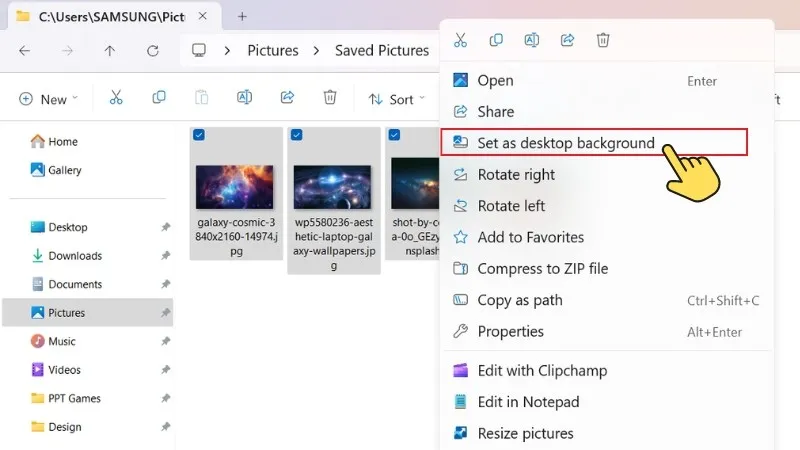Expand the breadcrumb chevron before Pictures
The width and height of the screenshot is (800, 450).
pyautogui.click(x=229, y=50)
